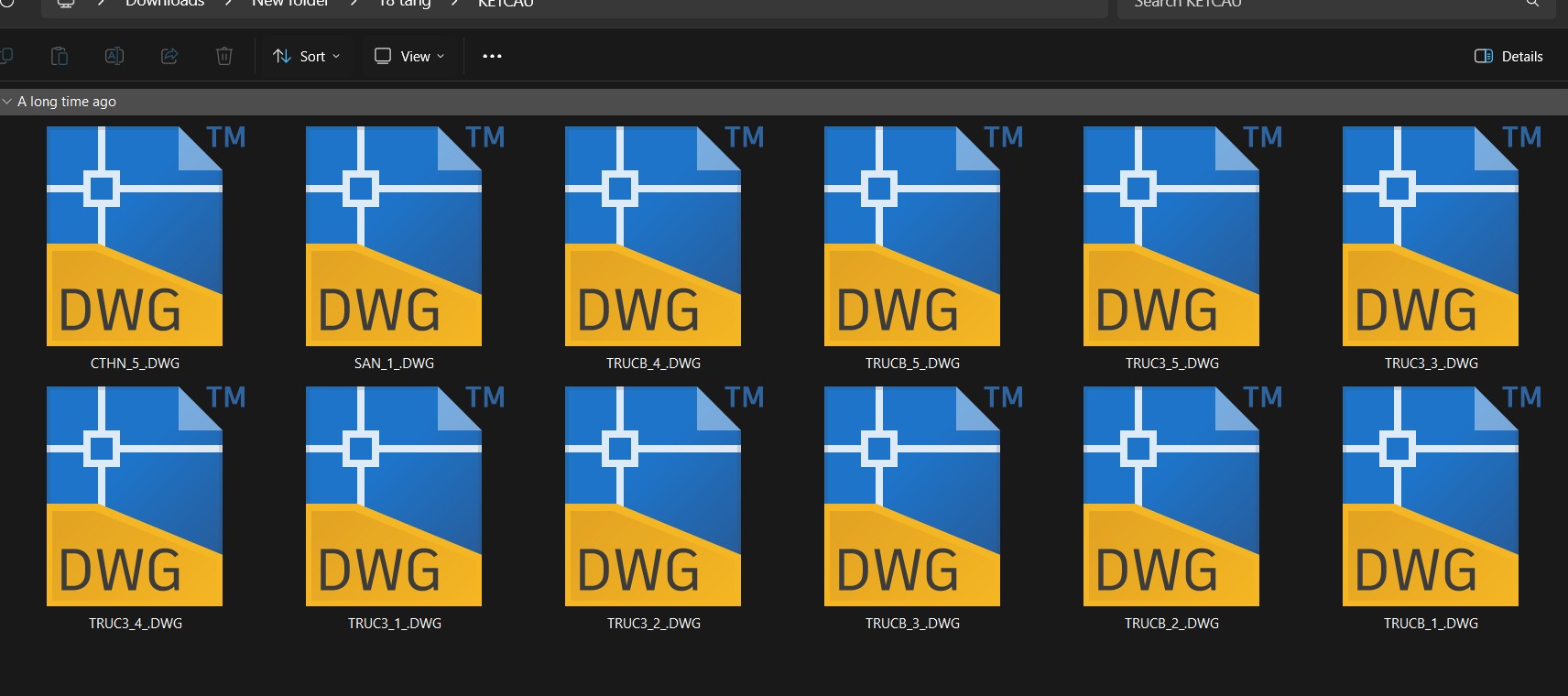Select the TRUCB_1_.DWG file icon
1568x696 pixels.
1431,496
